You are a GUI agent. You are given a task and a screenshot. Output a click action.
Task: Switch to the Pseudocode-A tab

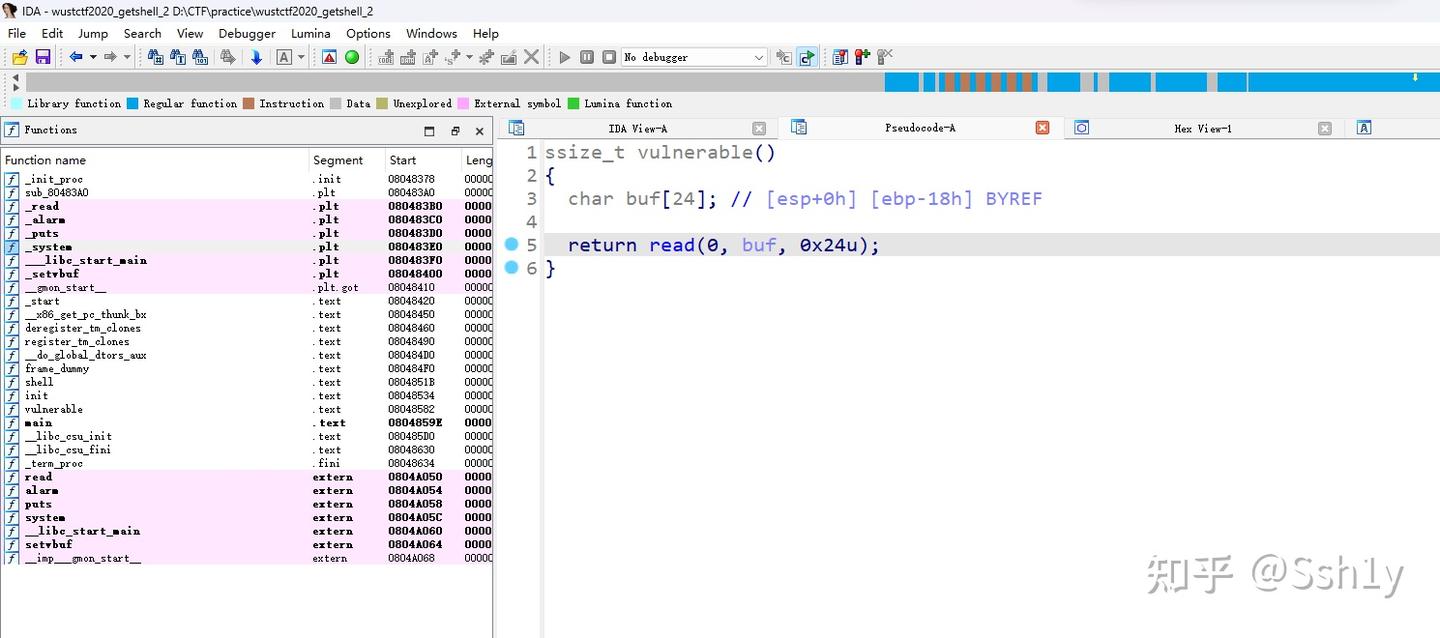(919, 128)
